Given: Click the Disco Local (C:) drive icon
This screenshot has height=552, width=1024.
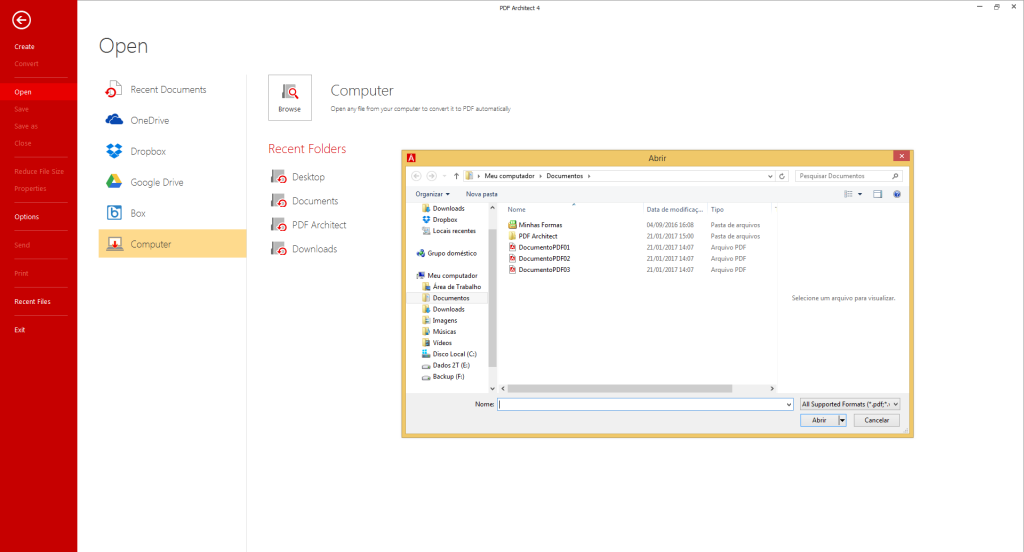Looking at the screenshot, I should (426, 354).
